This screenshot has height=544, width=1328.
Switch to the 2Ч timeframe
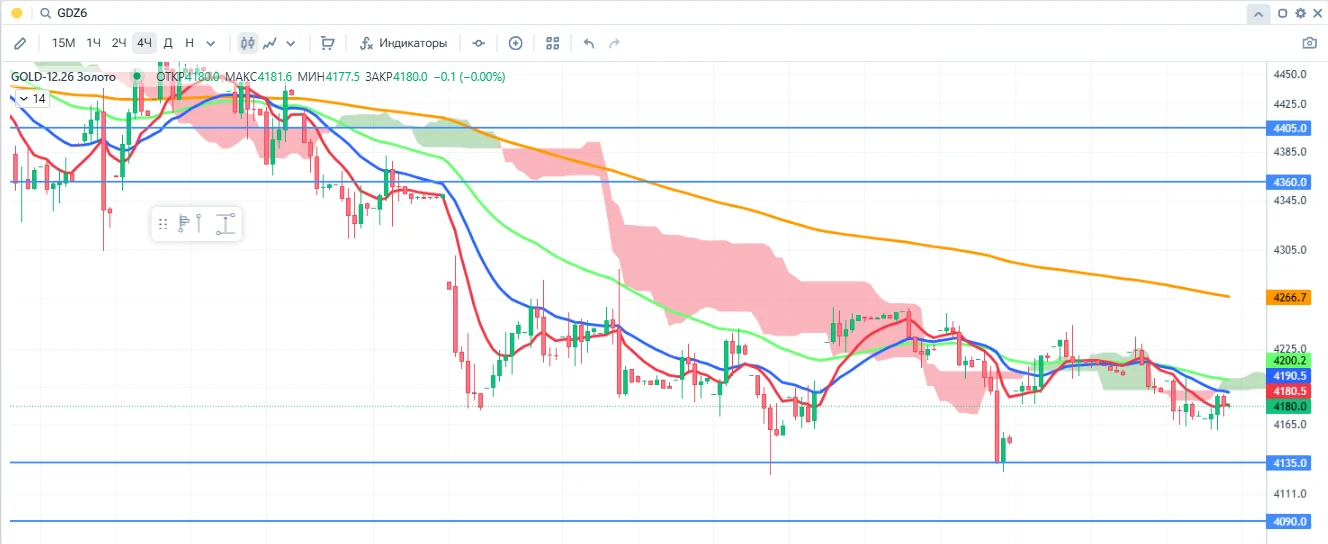coord(119,43)
